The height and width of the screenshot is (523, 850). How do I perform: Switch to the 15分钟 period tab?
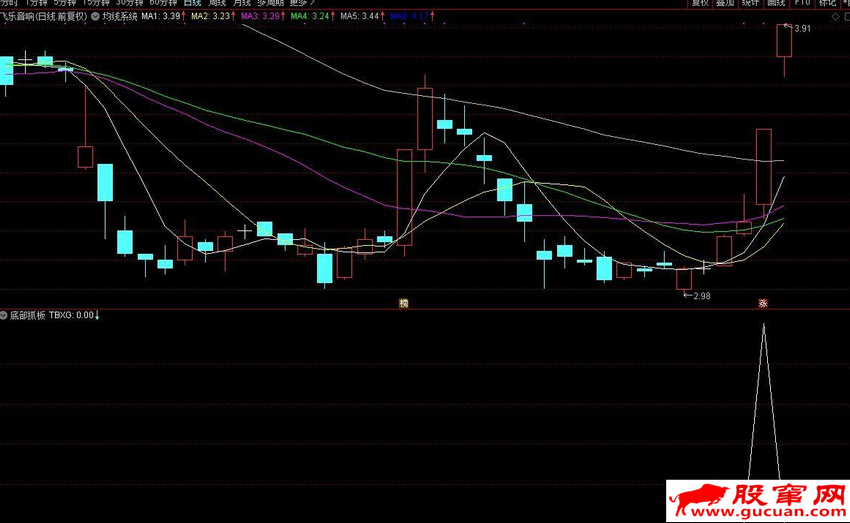pos(96,3)
